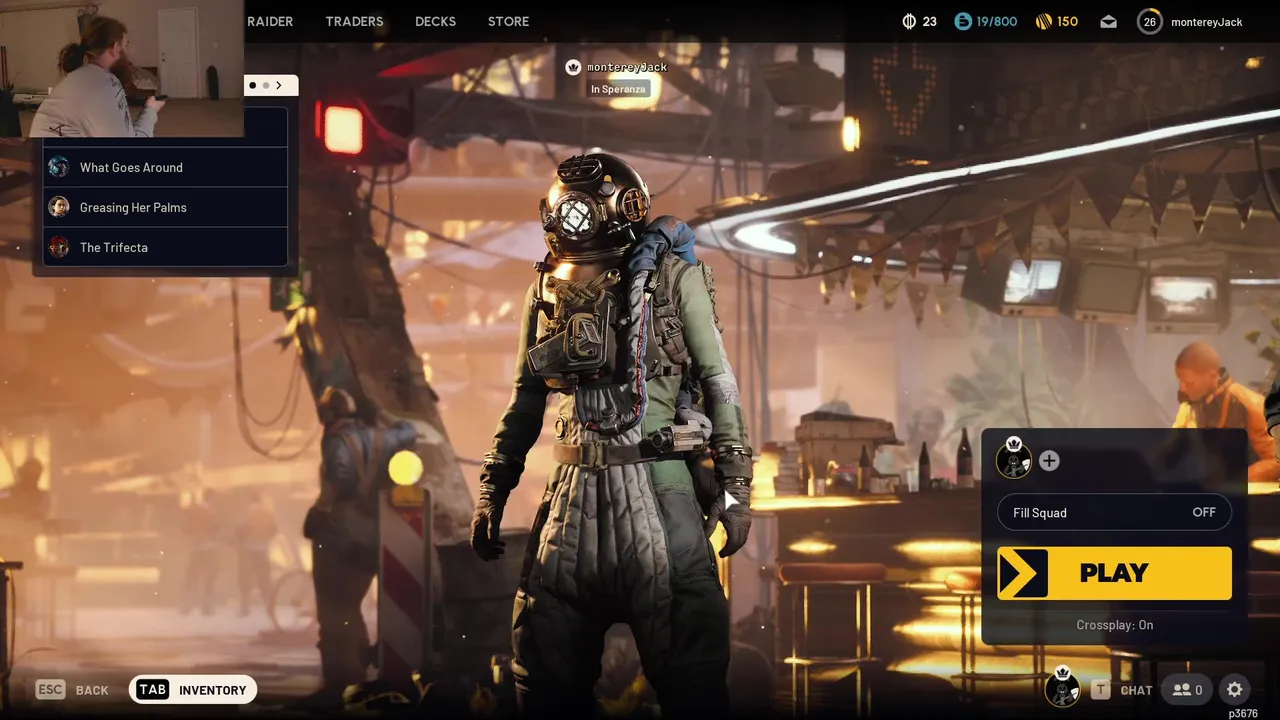Click the squad leader avatar in the party panel
Screen dimensions: 1280x720
click(1014, 460)
